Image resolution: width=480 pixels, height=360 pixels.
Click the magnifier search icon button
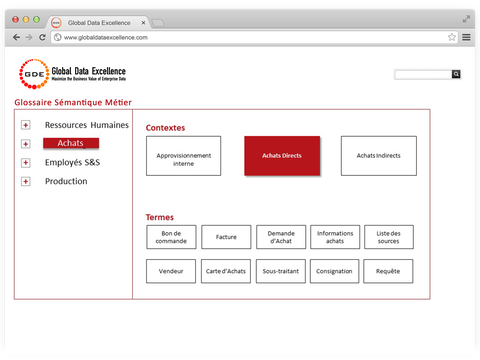pos(456,74)
